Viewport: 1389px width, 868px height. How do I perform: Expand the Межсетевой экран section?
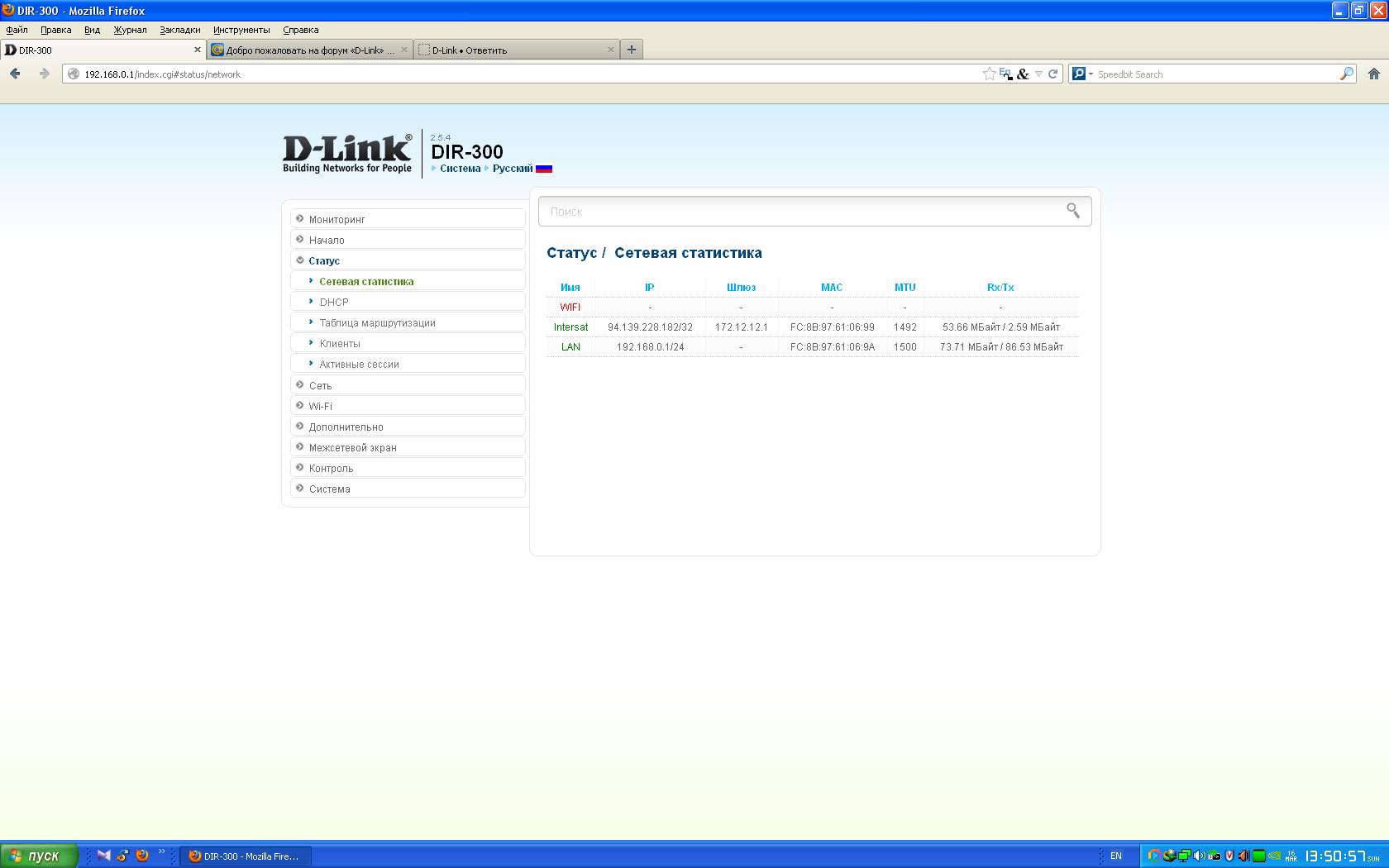point(408,447)
